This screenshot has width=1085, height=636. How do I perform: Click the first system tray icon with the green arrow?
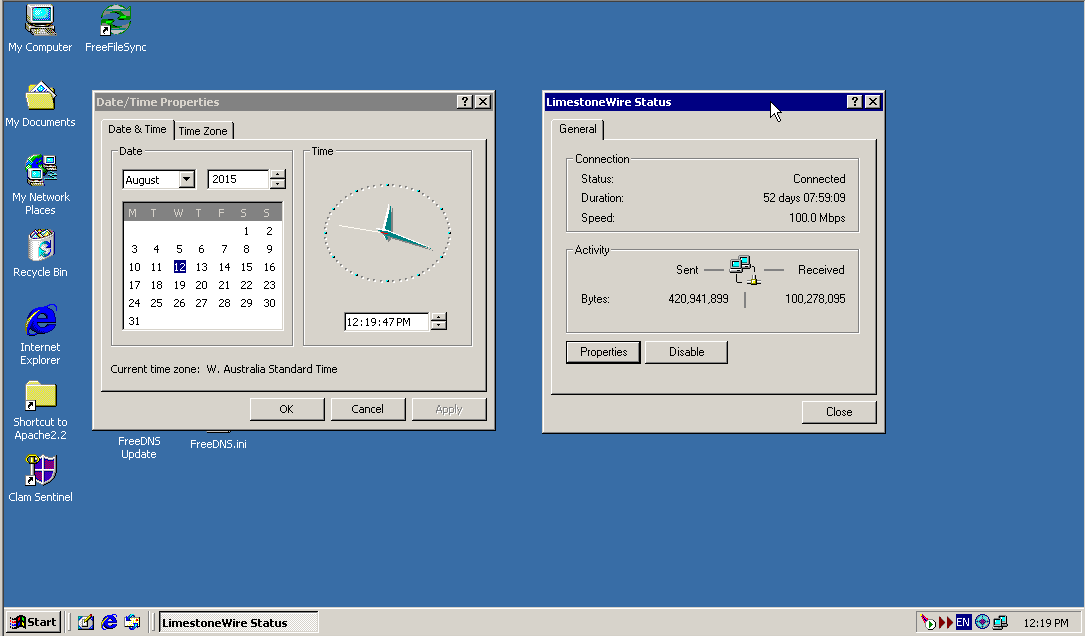tap(928, 622)
